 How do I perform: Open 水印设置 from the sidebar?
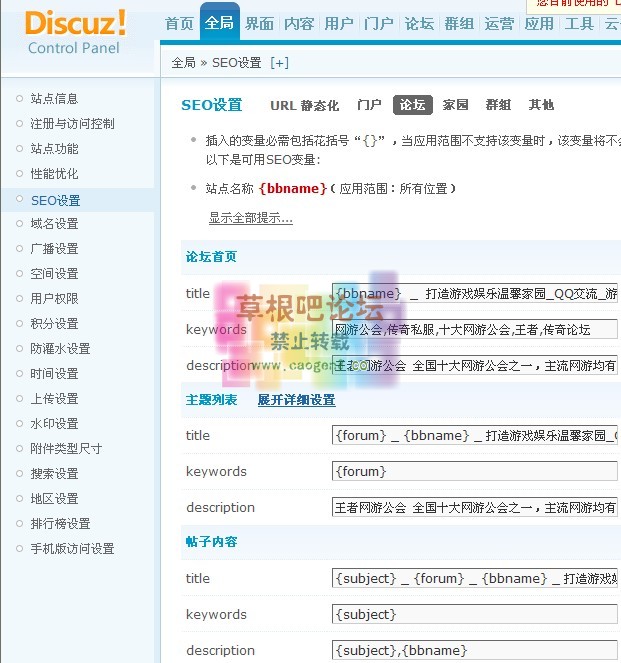(54, 424)
